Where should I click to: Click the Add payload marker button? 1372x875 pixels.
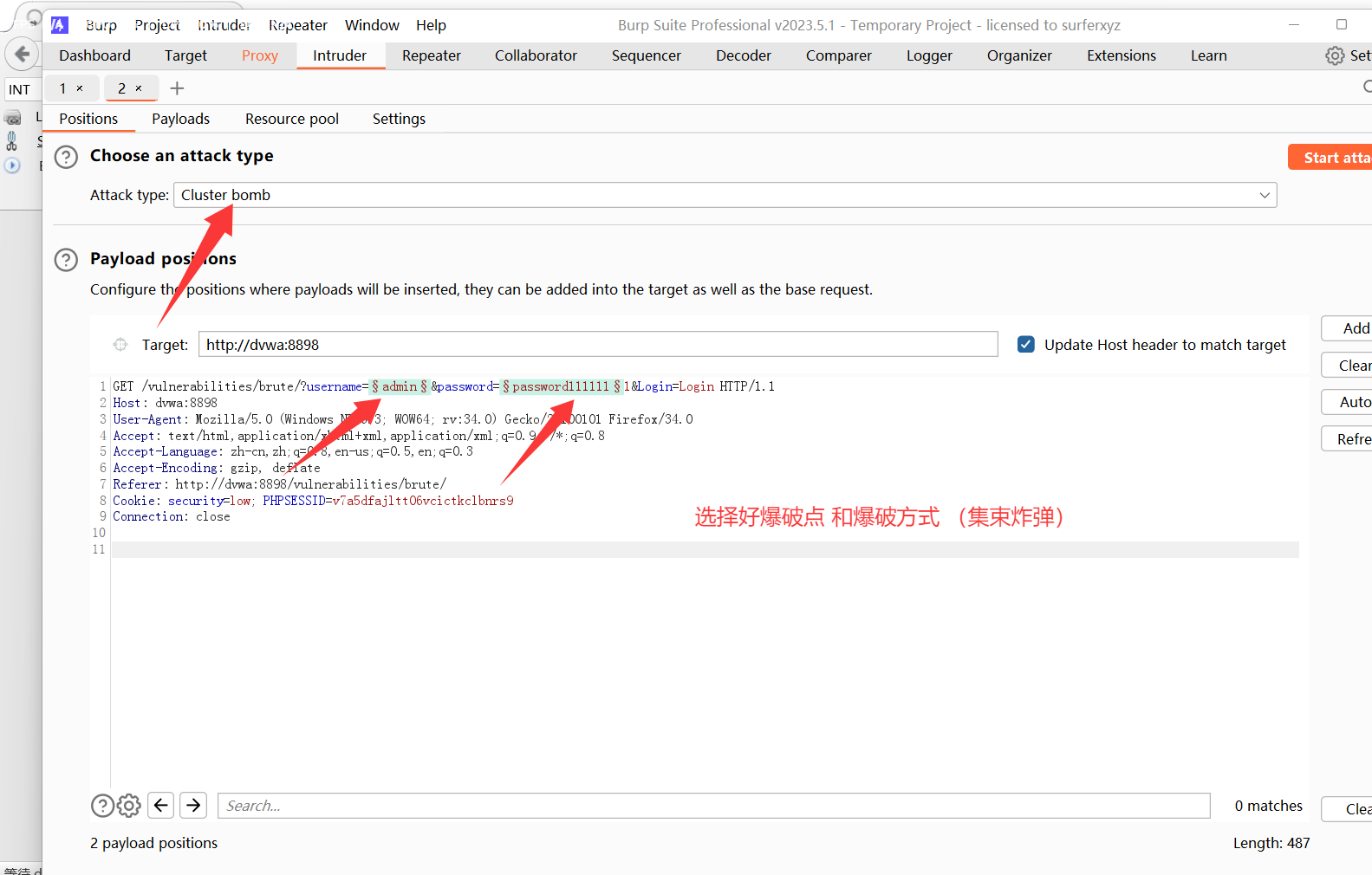pyautogui.click(x=1347, y=328)
